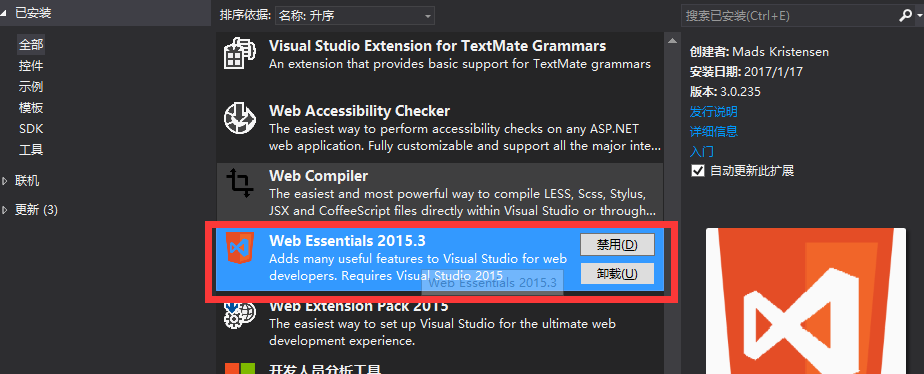Click the search magnifier icon
This screenshot has width=924, height=374.
coord(906,16)
